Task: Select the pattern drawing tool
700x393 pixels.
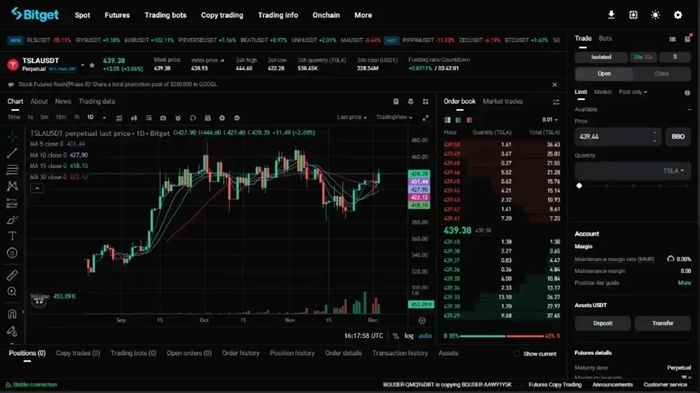Action: 12,186
